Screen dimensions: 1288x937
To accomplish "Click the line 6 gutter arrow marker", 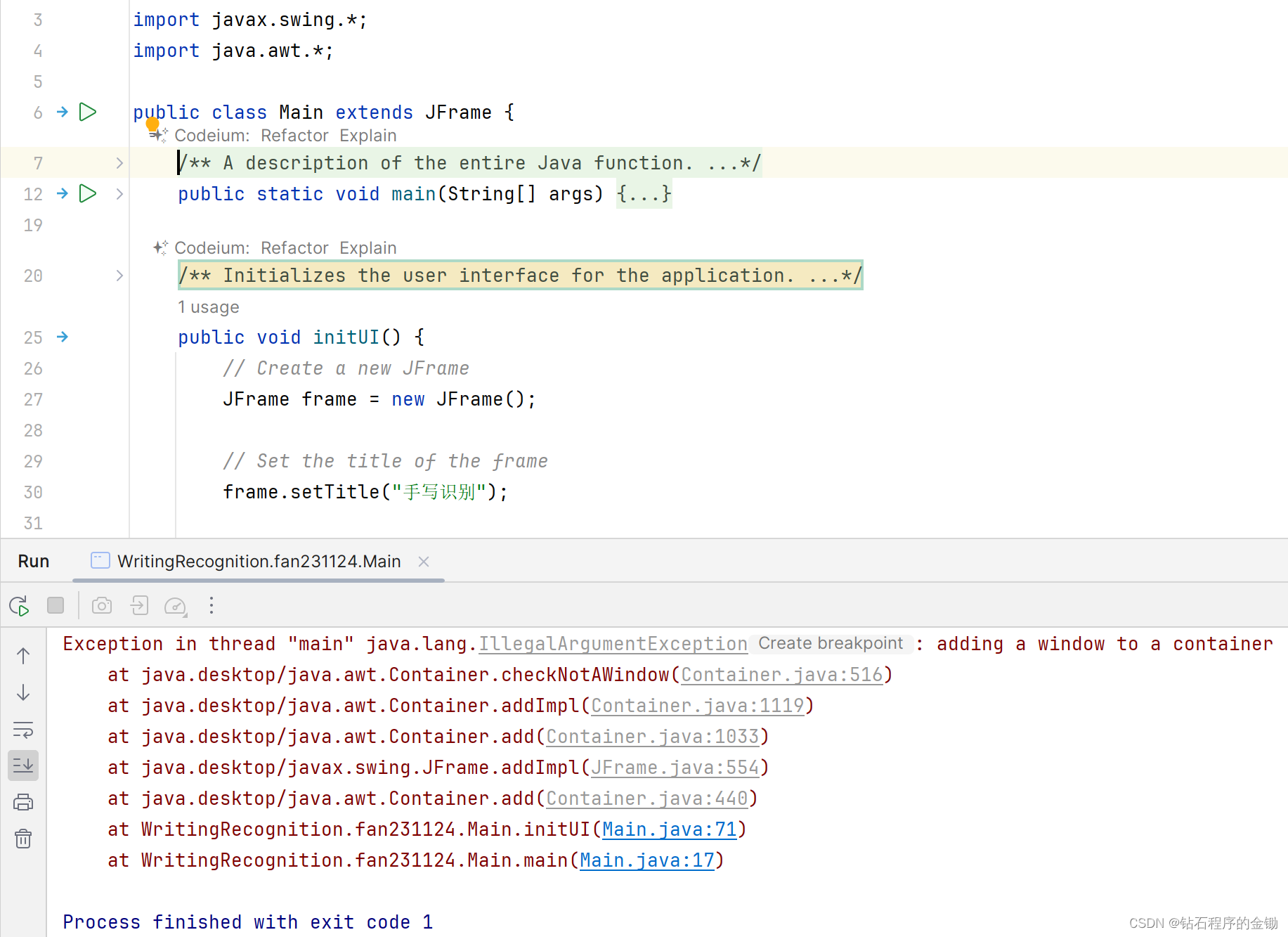I will (63, 112).
